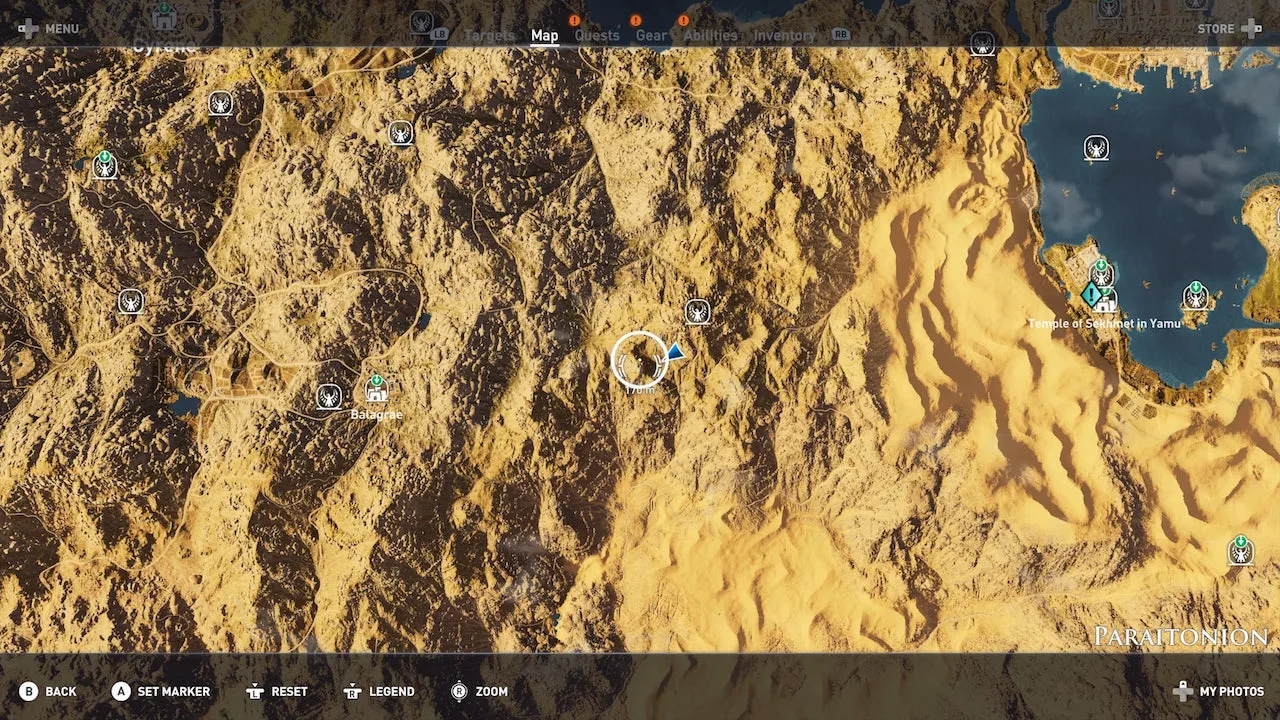
Task: Select the Balagrae fast travel town icon
Action: click(x=377, y=390)
